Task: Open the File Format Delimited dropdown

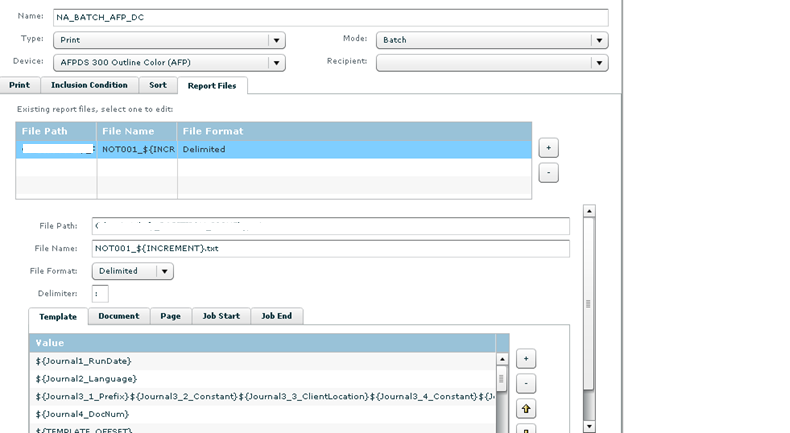Action: (165, 271)
